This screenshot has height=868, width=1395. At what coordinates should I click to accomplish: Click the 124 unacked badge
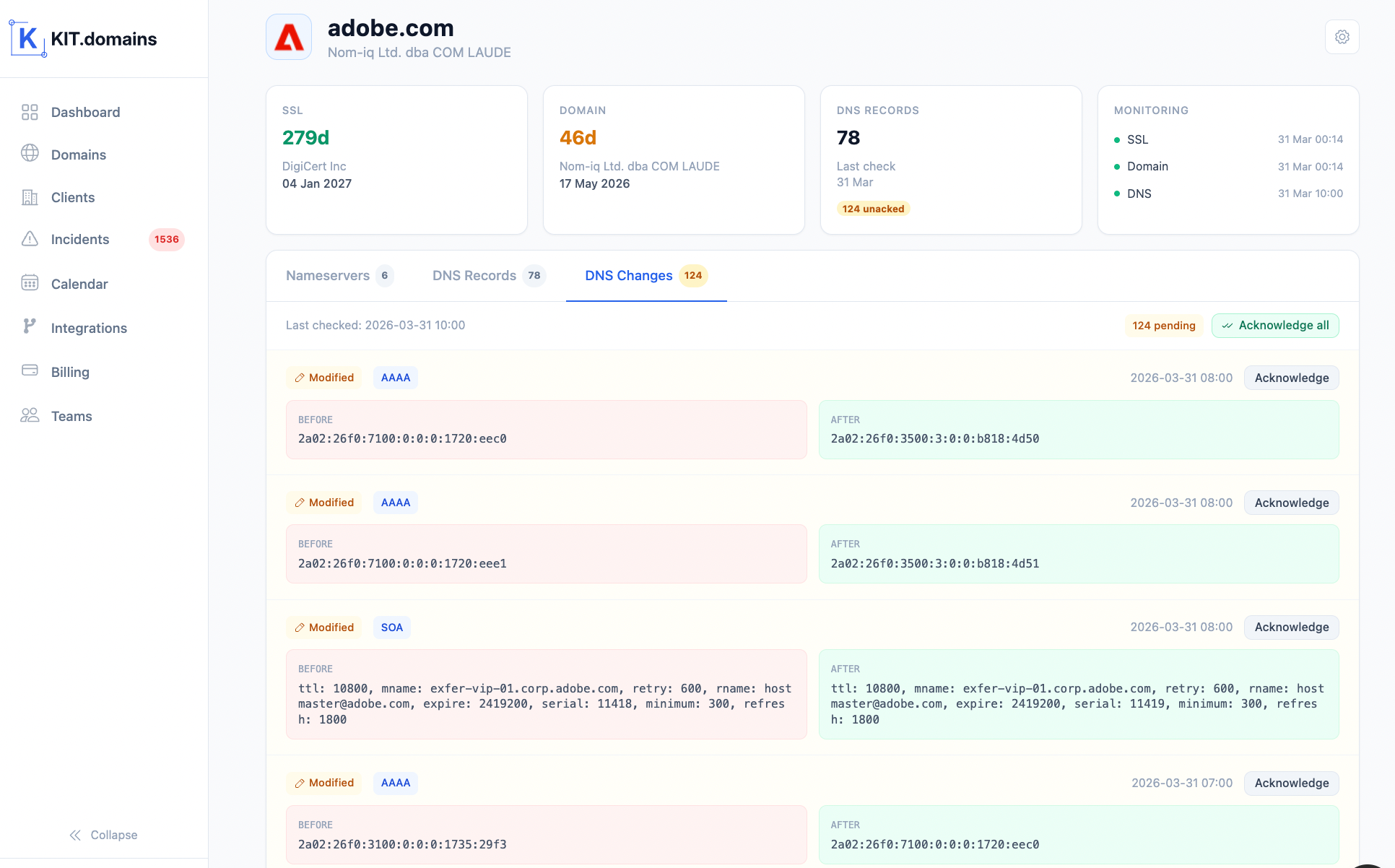[x=873, y=208]
